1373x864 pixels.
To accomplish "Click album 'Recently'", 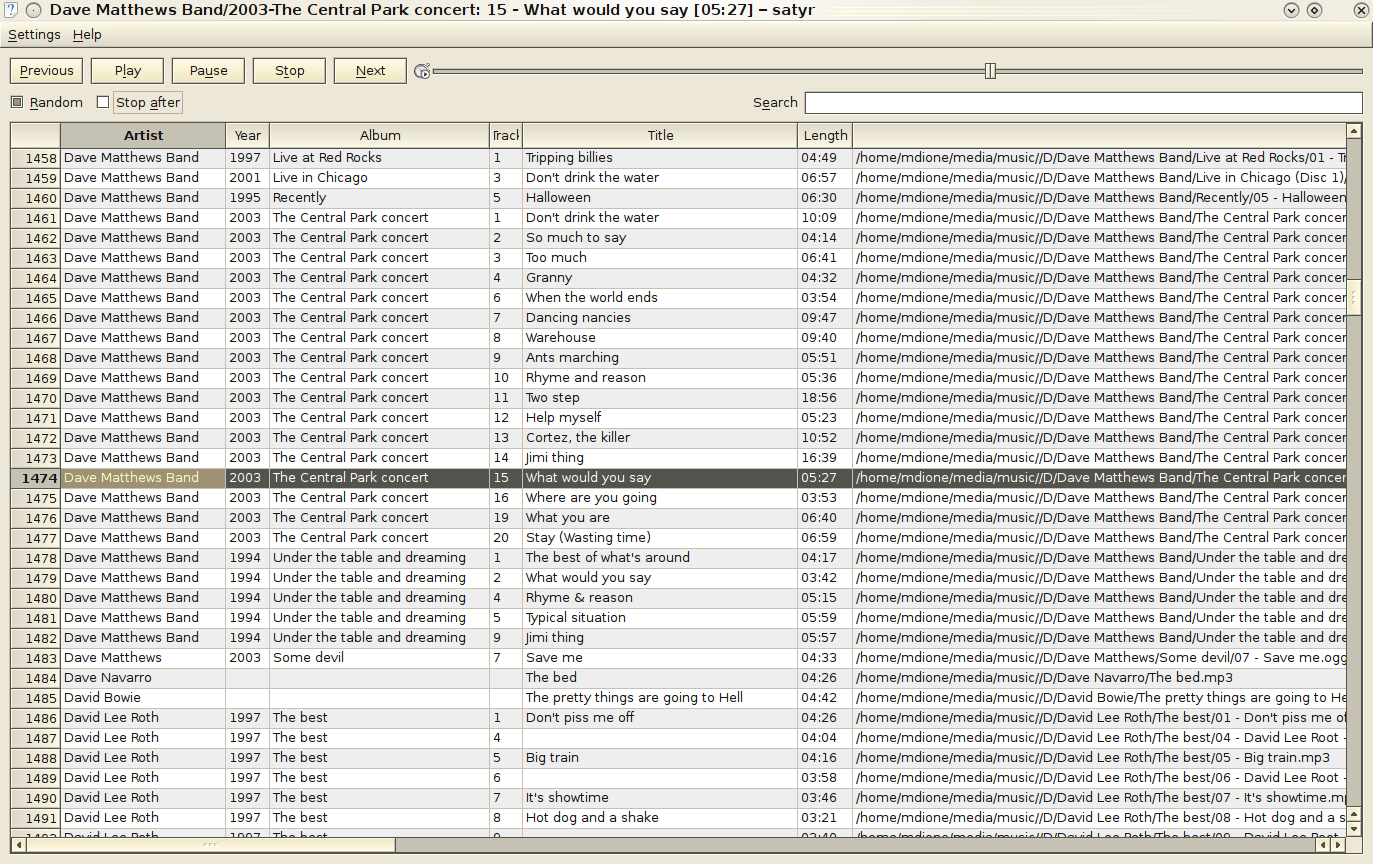I will 300,198.
